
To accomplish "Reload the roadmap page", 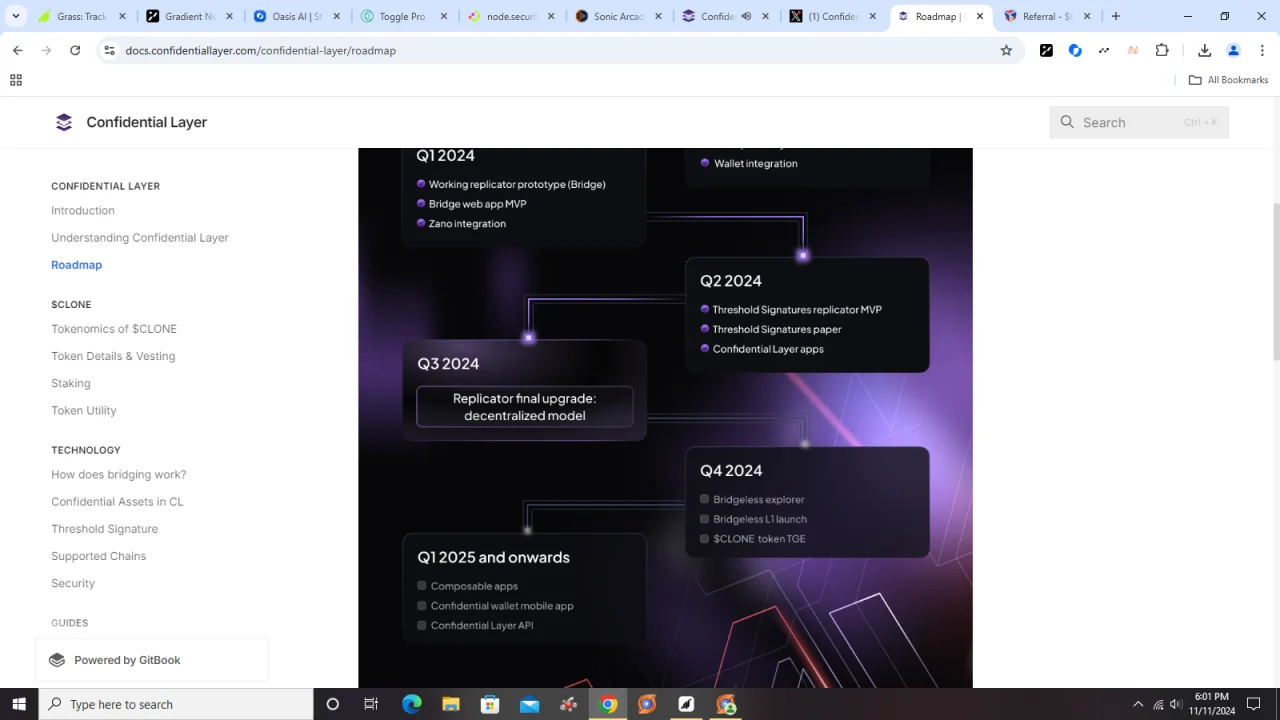I will [75, 50].
